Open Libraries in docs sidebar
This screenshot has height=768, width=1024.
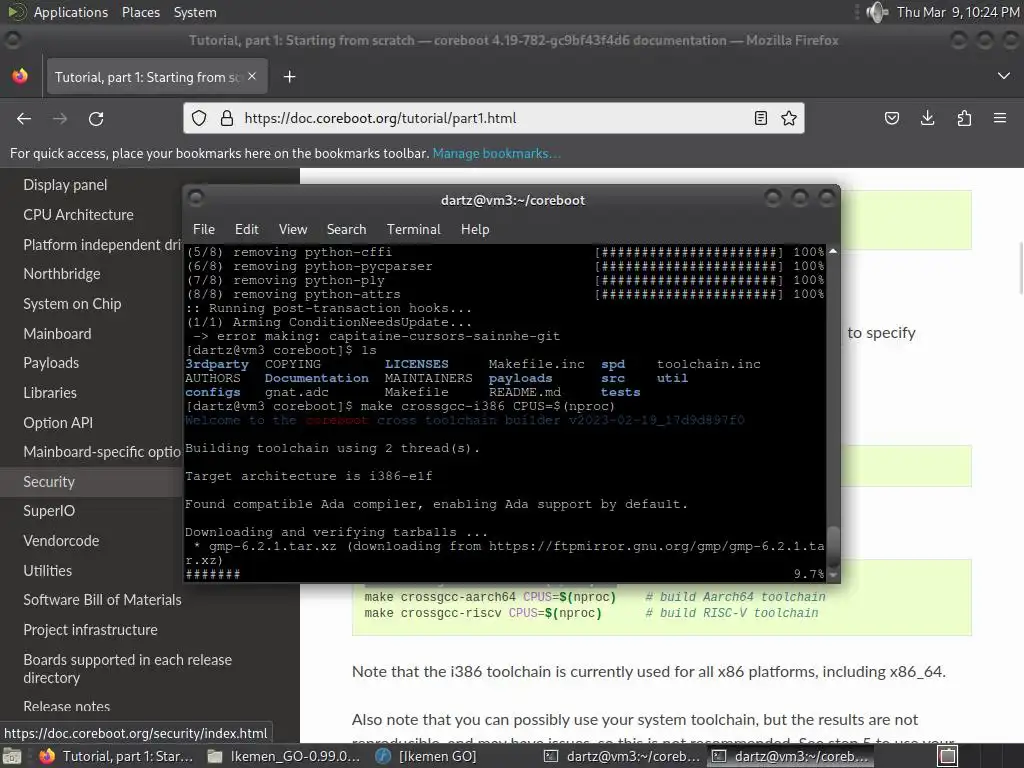50,392
